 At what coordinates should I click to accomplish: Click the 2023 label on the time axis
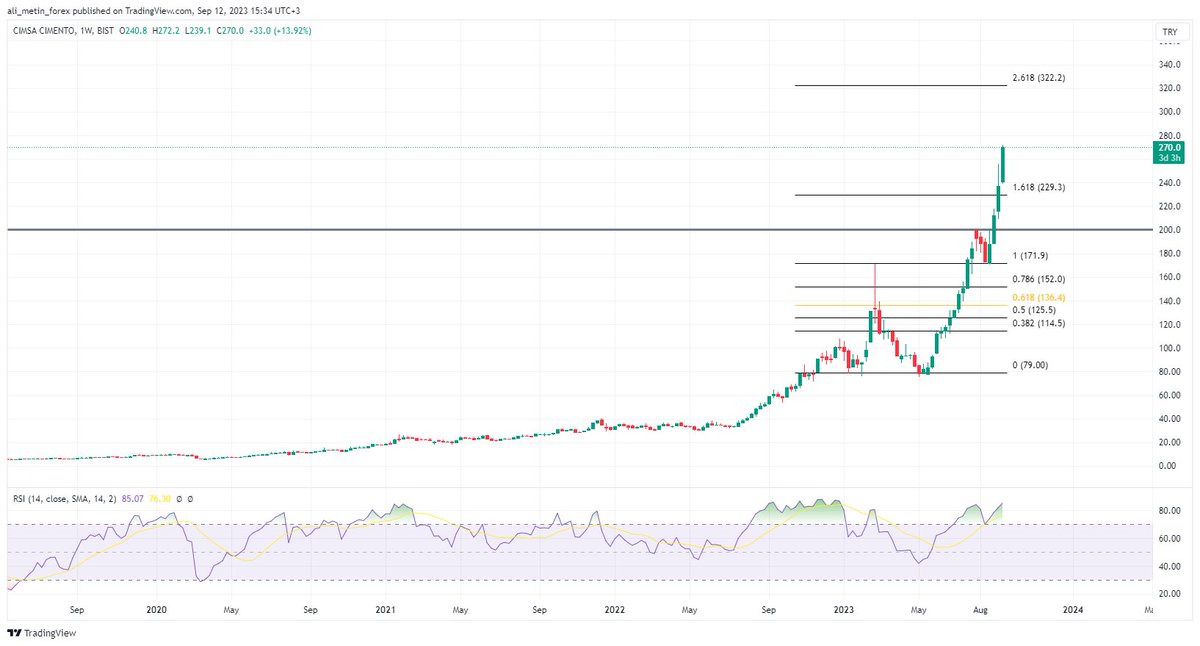coord(844,609)
